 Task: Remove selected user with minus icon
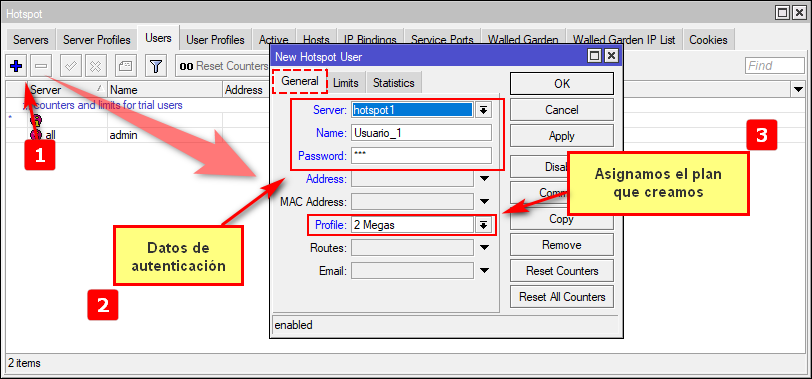tap(42, 66)
